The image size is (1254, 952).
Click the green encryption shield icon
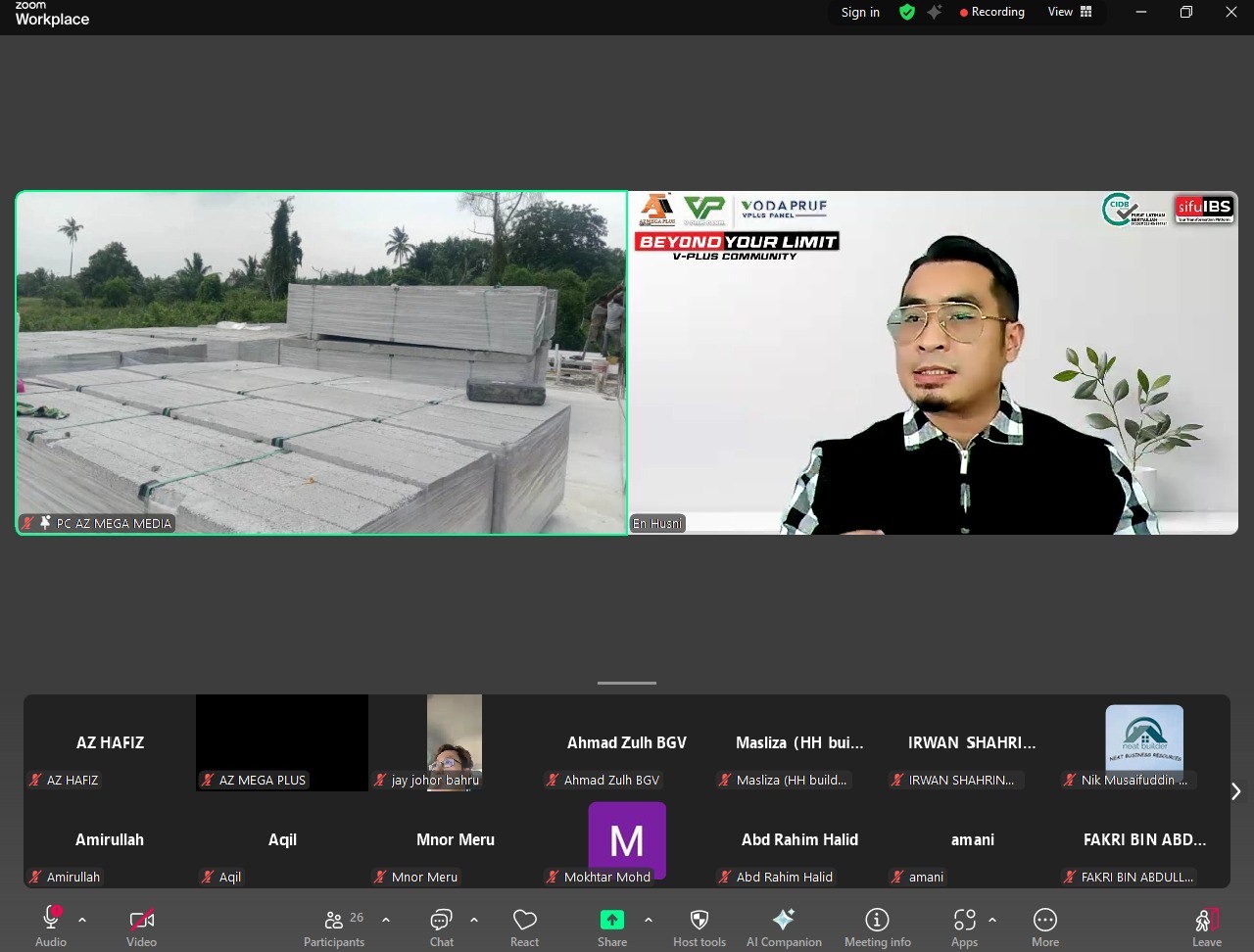point(907,12)
